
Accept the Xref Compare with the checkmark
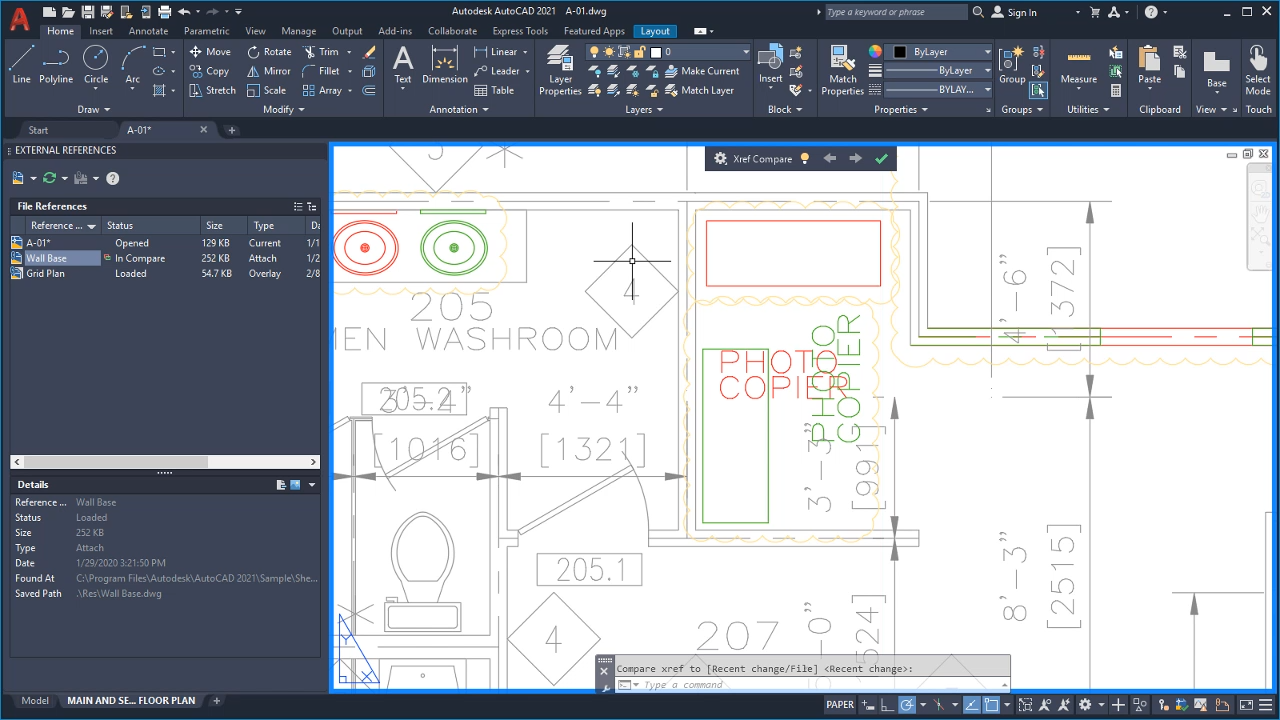[881, 158]
